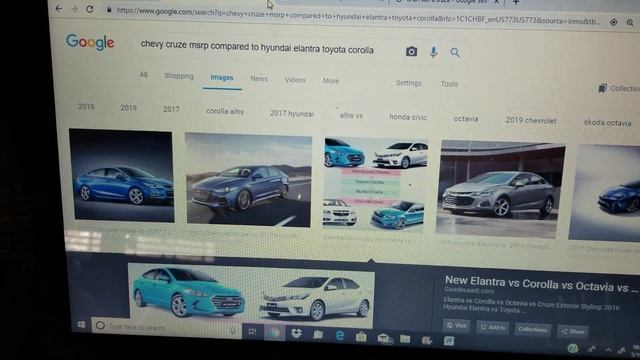Click the address bar URL field
The image size is (640, 360).
[x=358, y=16]
